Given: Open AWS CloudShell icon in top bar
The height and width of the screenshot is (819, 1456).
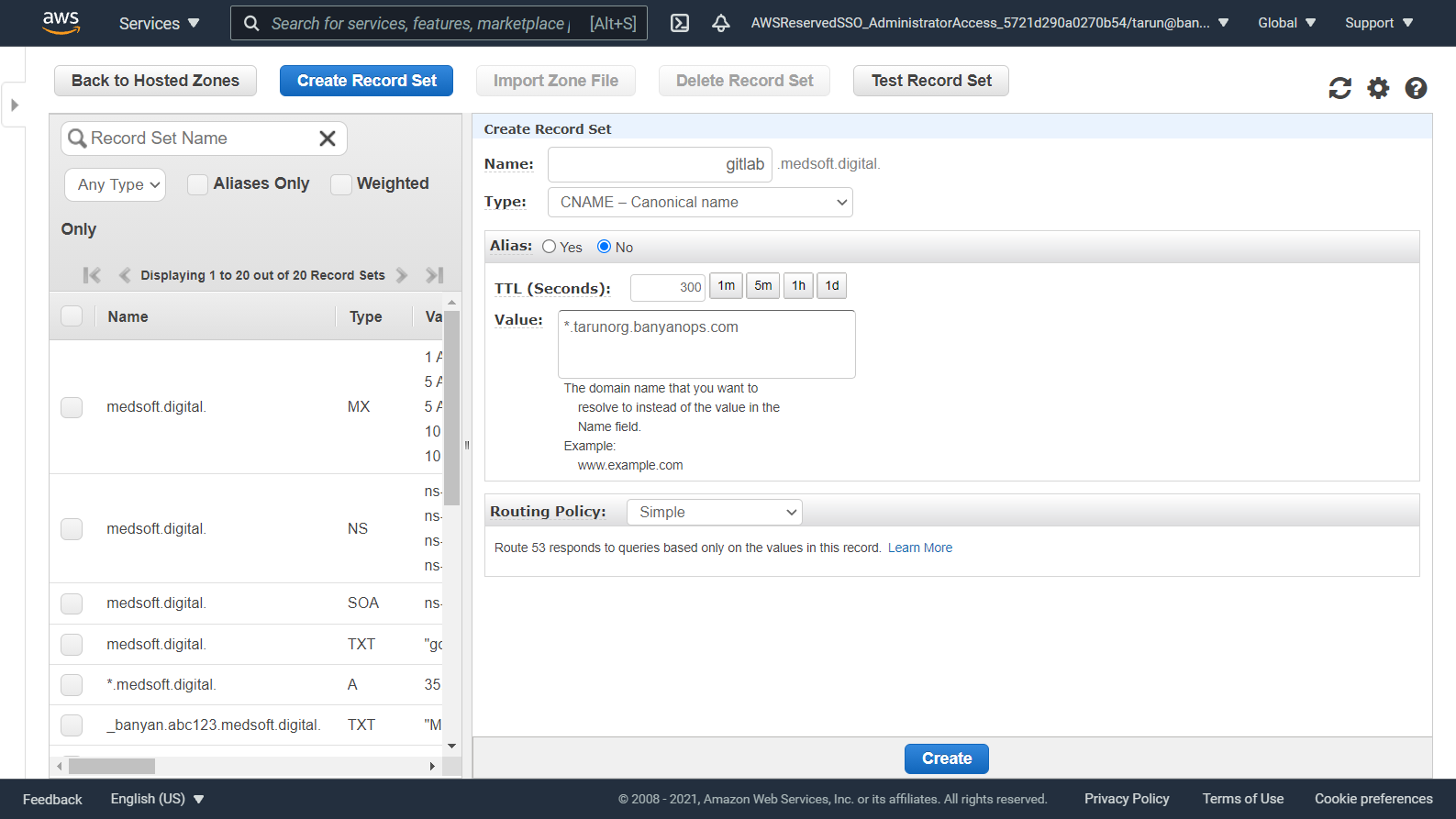Looking at the screenshot, I should tap(679, 23).
